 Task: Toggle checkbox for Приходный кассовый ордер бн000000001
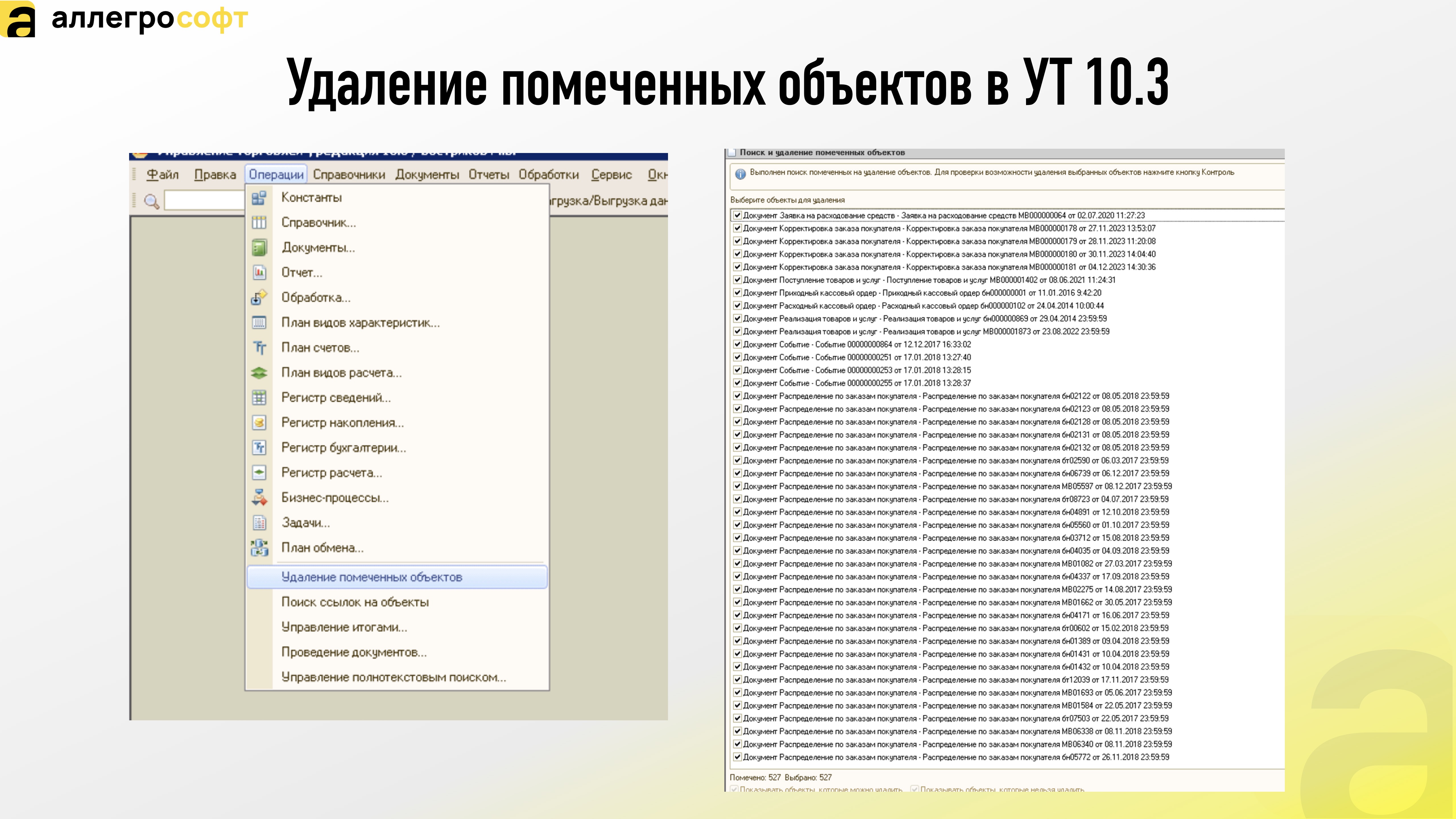coord(737,293)
